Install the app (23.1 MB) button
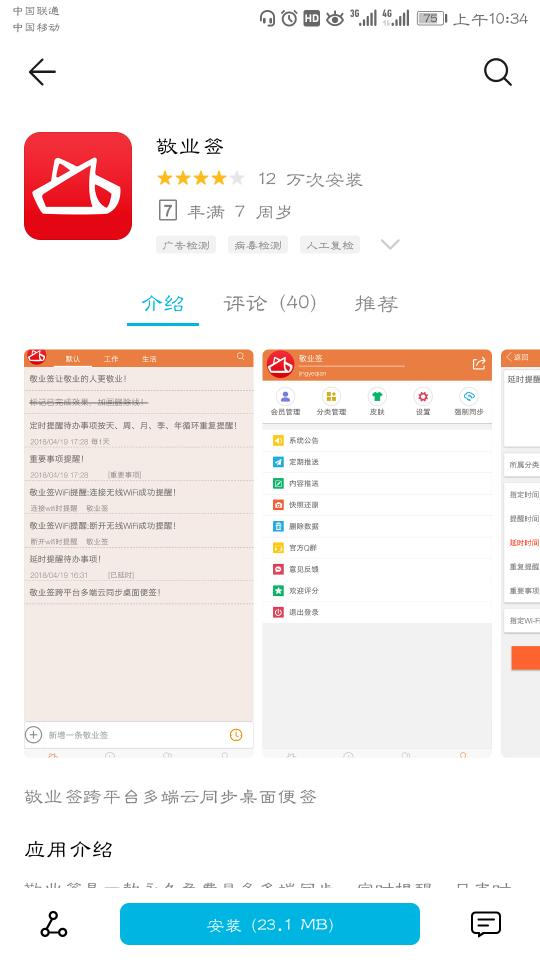540x960 pixels. (270, 924)
